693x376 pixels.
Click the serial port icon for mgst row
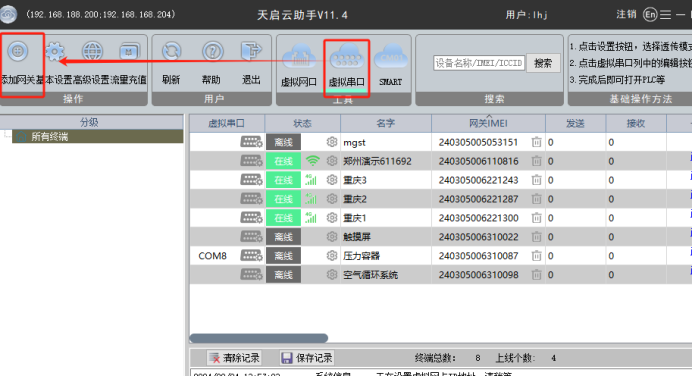(251, 142)
